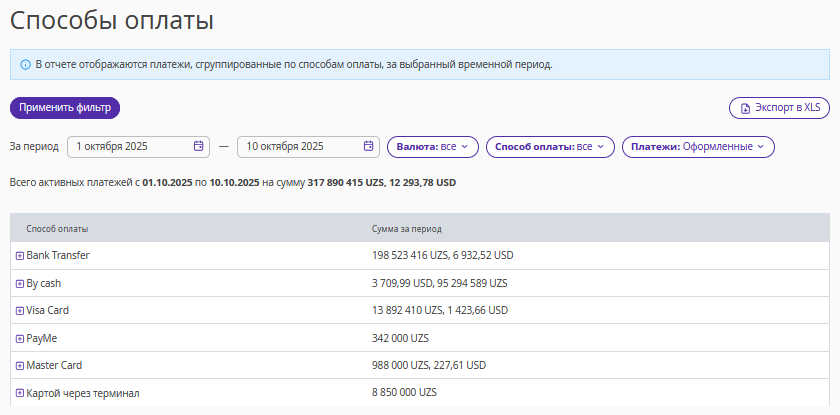The height and width of the screenshot is (415, 840).
Task: Click the Сумма за период column header
Action: pyautogui.click(x=406, y=229)
